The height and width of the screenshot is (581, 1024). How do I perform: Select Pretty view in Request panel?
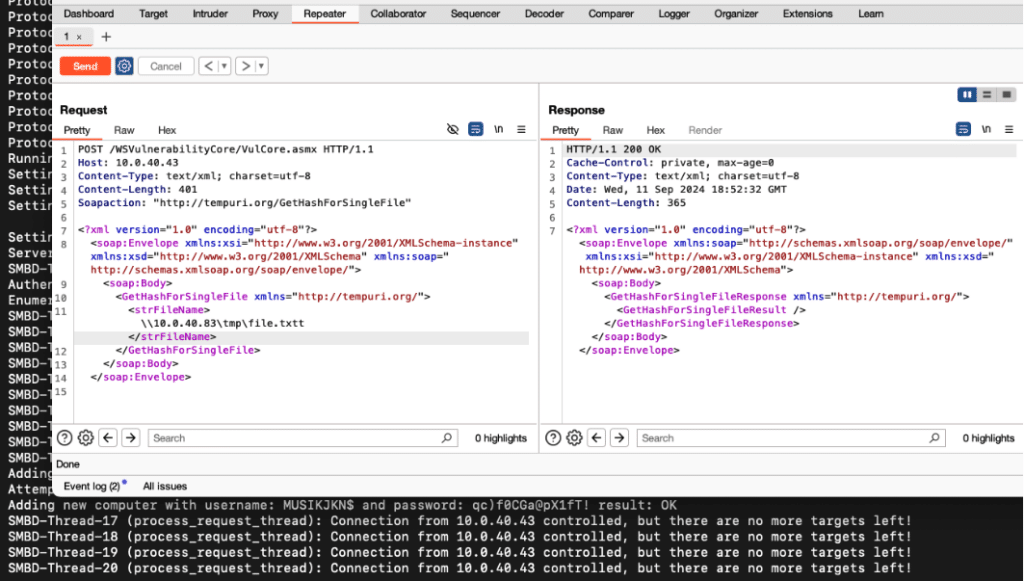tap(77, 130)
